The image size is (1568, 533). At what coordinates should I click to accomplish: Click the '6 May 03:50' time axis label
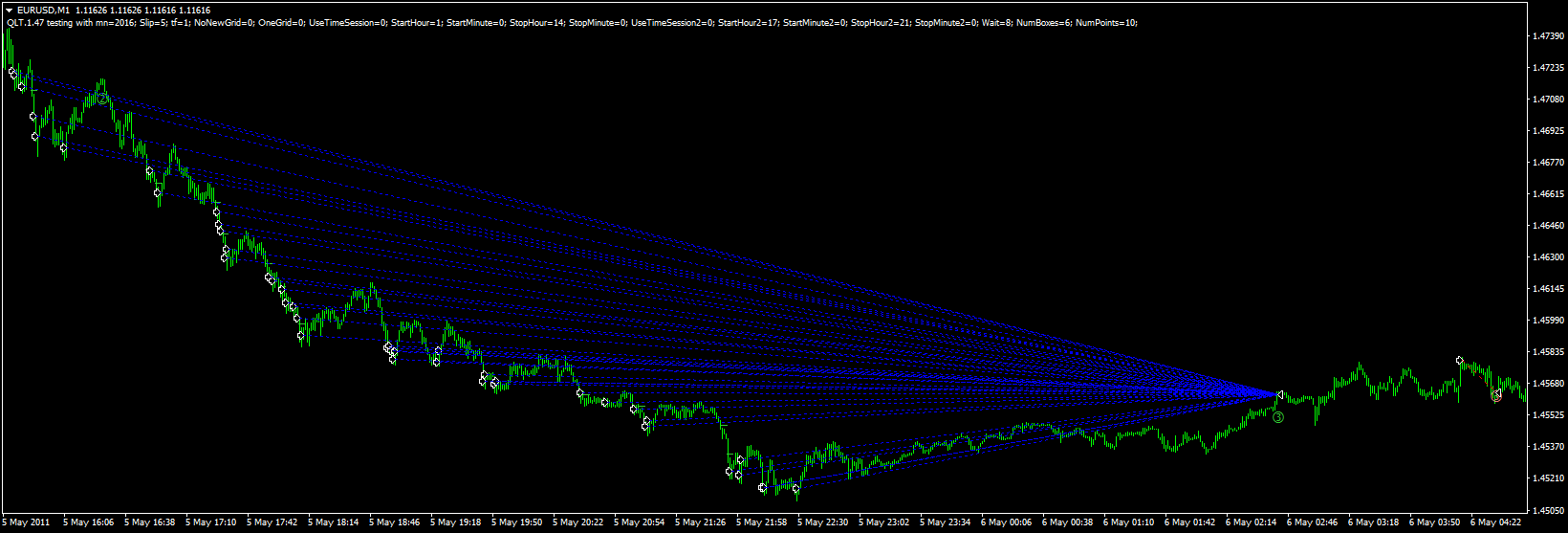point(1435,522)
